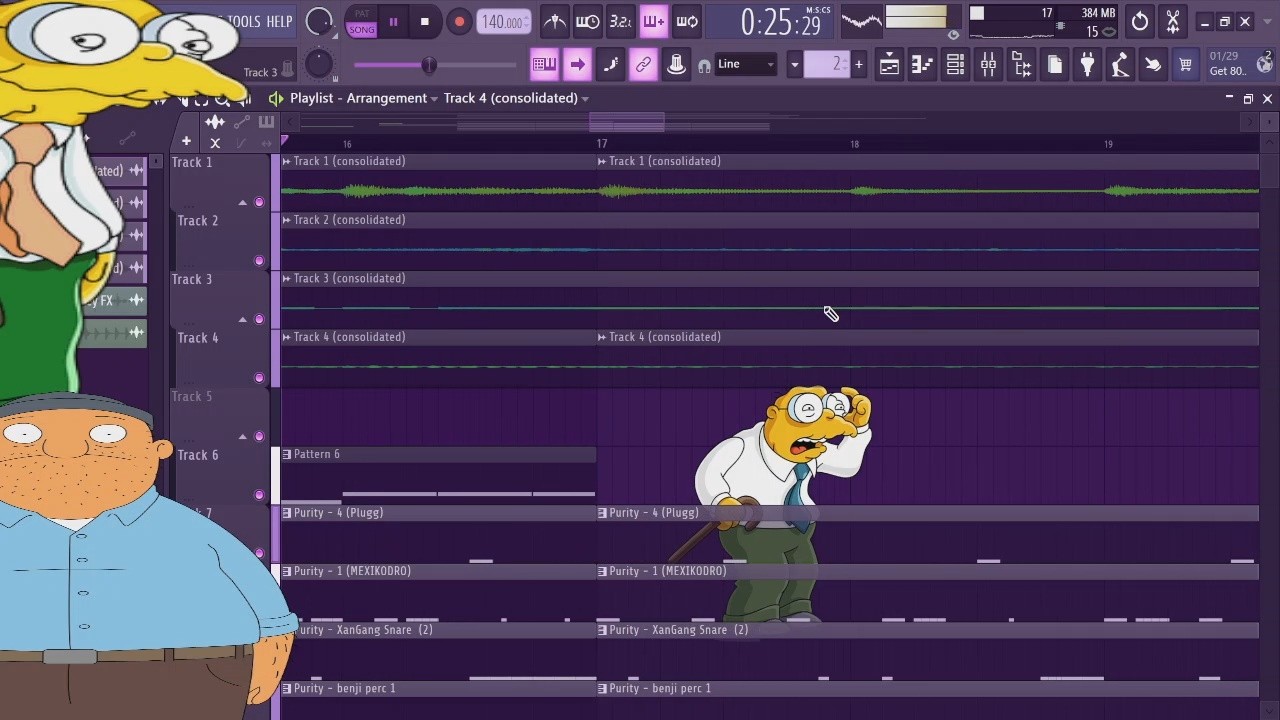
Task: Open the pattern selector dropdown arrow
Action: [795, 65]
